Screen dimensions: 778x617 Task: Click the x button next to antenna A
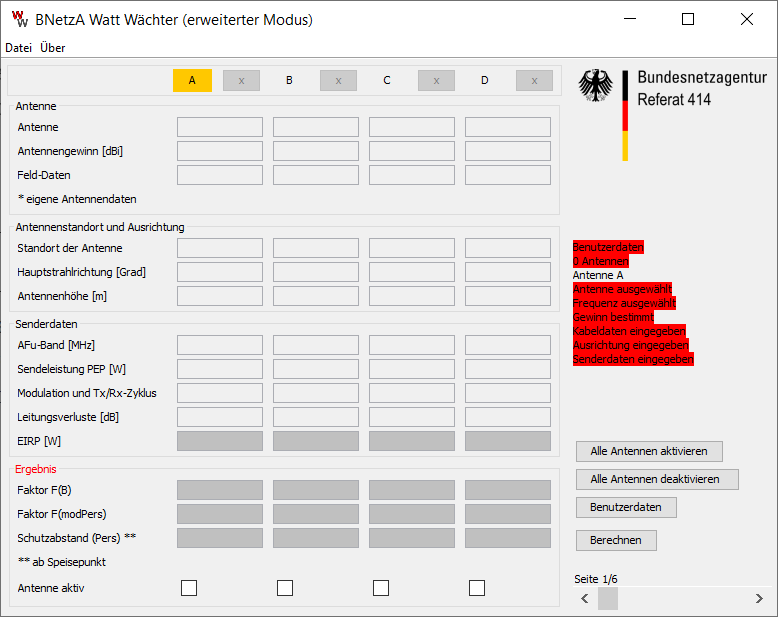(x=241, y=80)
